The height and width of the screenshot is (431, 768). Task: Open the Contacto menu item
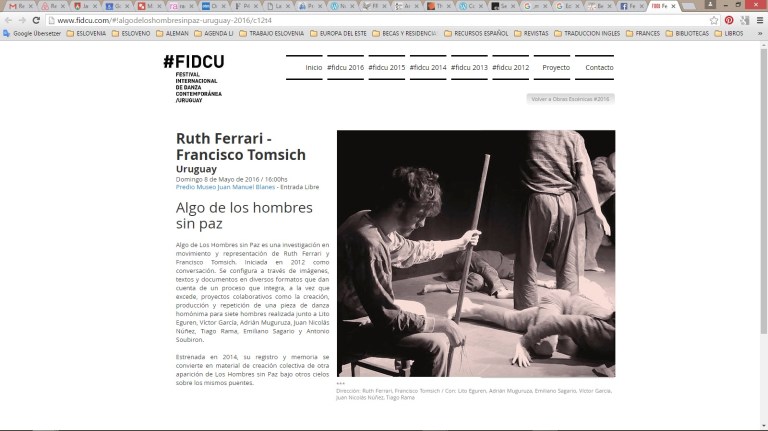[598, 67]
